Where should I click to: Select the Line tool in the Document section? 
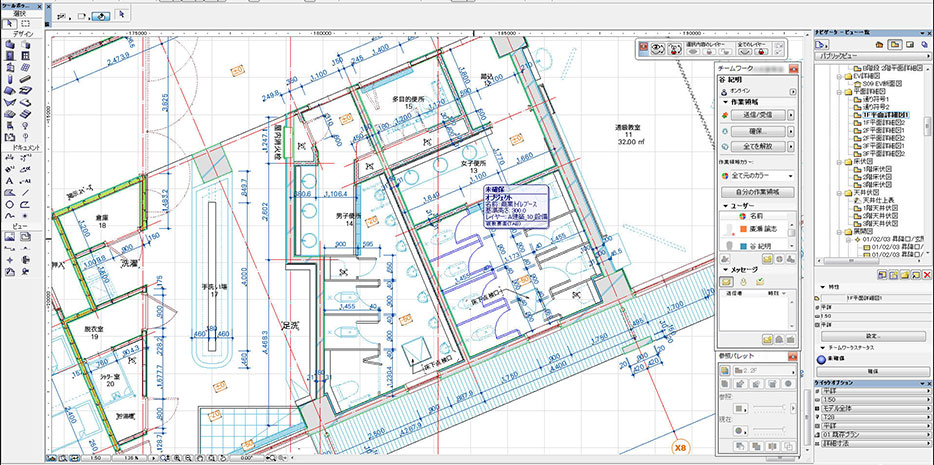(26, 192)
